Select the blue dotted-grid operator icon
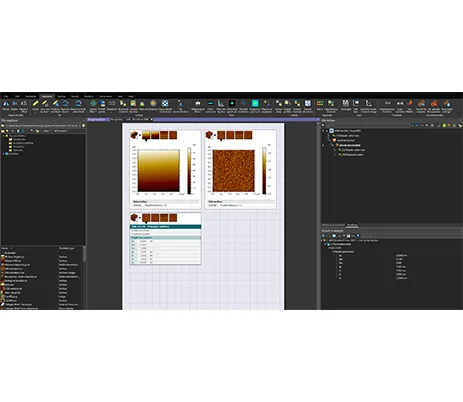 coord(165,104)
